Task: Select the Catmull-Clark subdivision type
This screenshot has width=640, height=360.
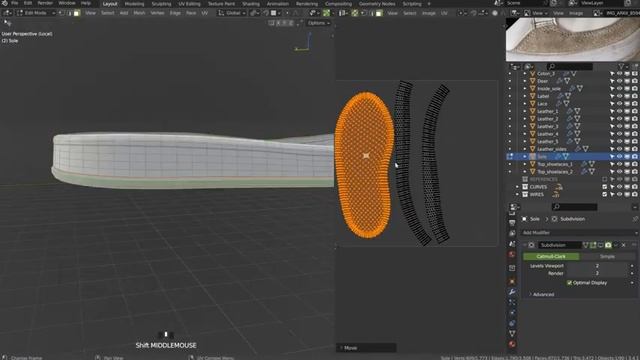Action: [551, 256]
